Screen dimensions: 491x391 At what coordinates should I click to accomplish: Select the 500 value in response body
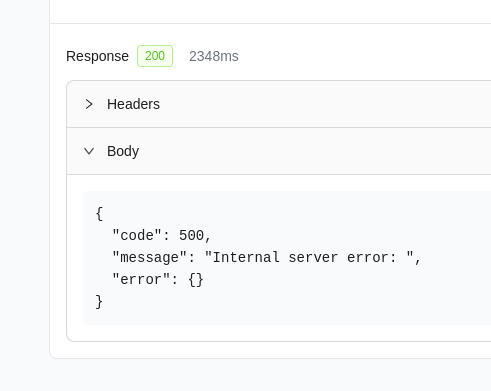click(191, 235)
